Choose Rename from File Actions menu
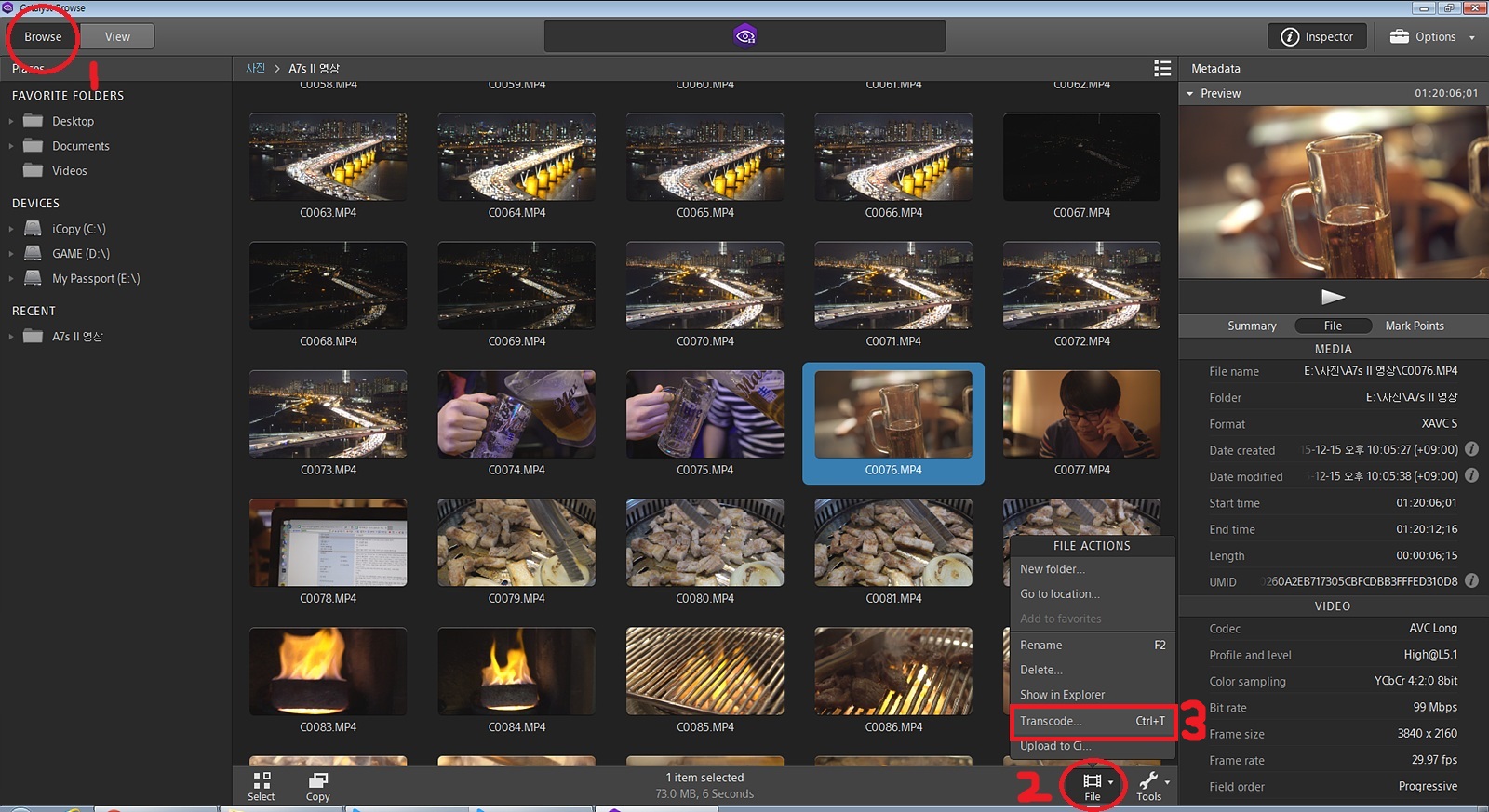Screen dimensions: 1489x812 (1093, 645)
